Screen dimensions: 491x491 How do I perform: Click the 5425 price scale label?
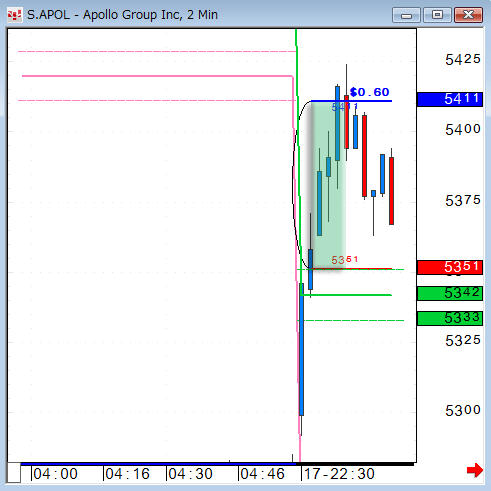click(x=463, y=60)
